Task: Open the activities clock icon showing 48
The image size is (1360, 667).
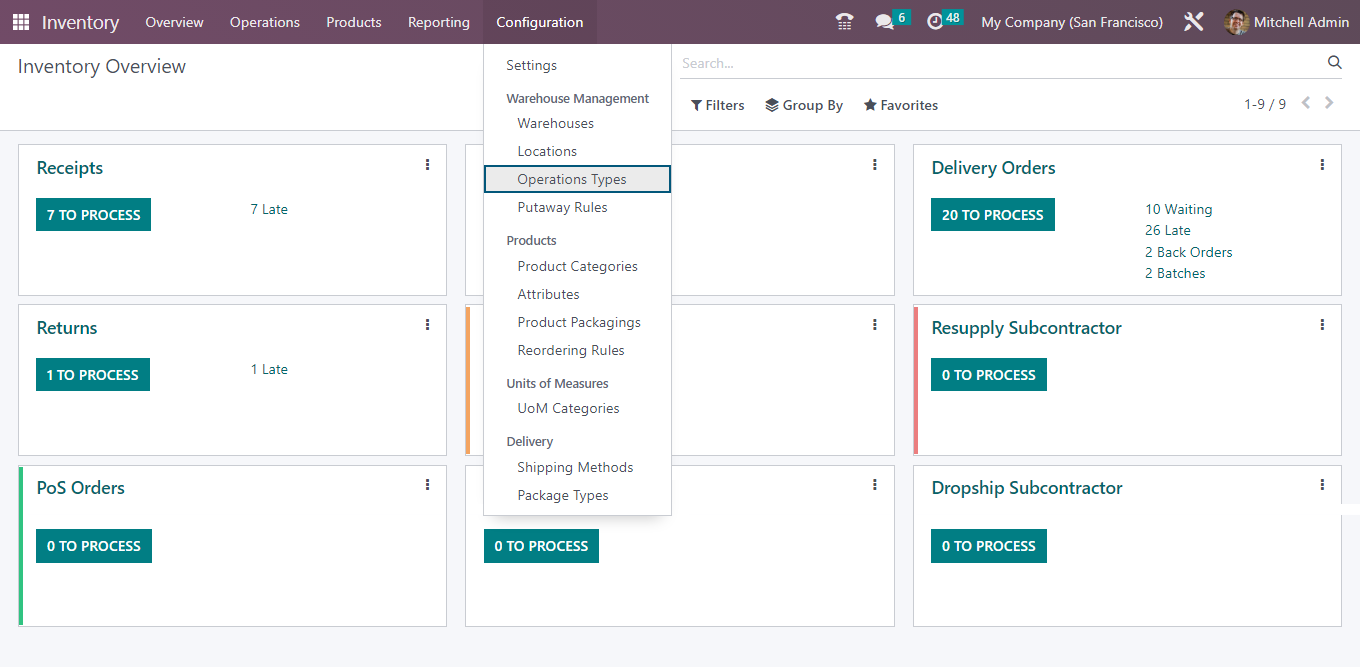Action: (x=936, y=20)
